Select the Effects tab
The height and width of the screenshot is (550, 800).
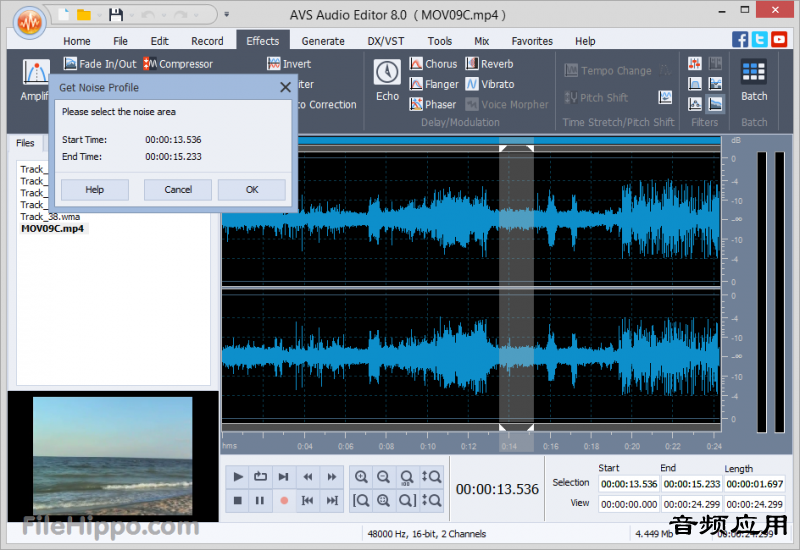pos(263,41)
